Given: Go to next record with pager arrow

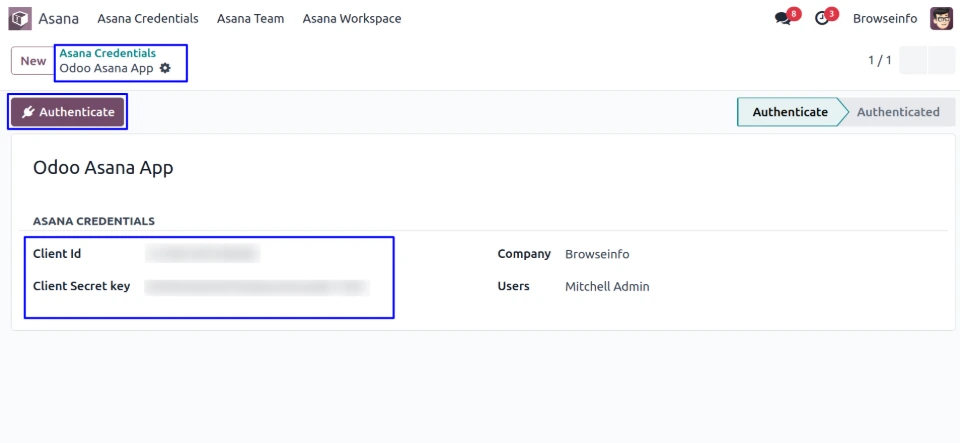Looking at the screenshot, I should pos(942,61).
